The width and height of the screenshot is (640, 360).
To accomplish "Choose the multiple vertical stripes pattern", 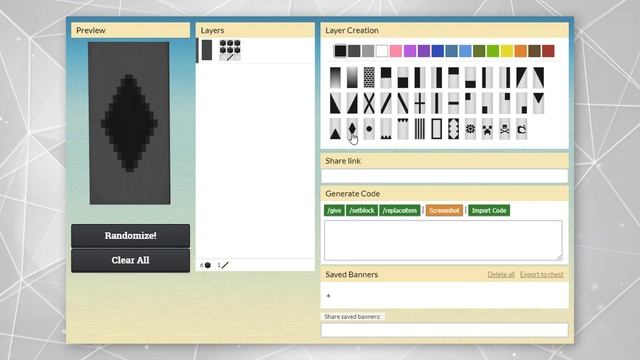I will click(x=420, y=129).
